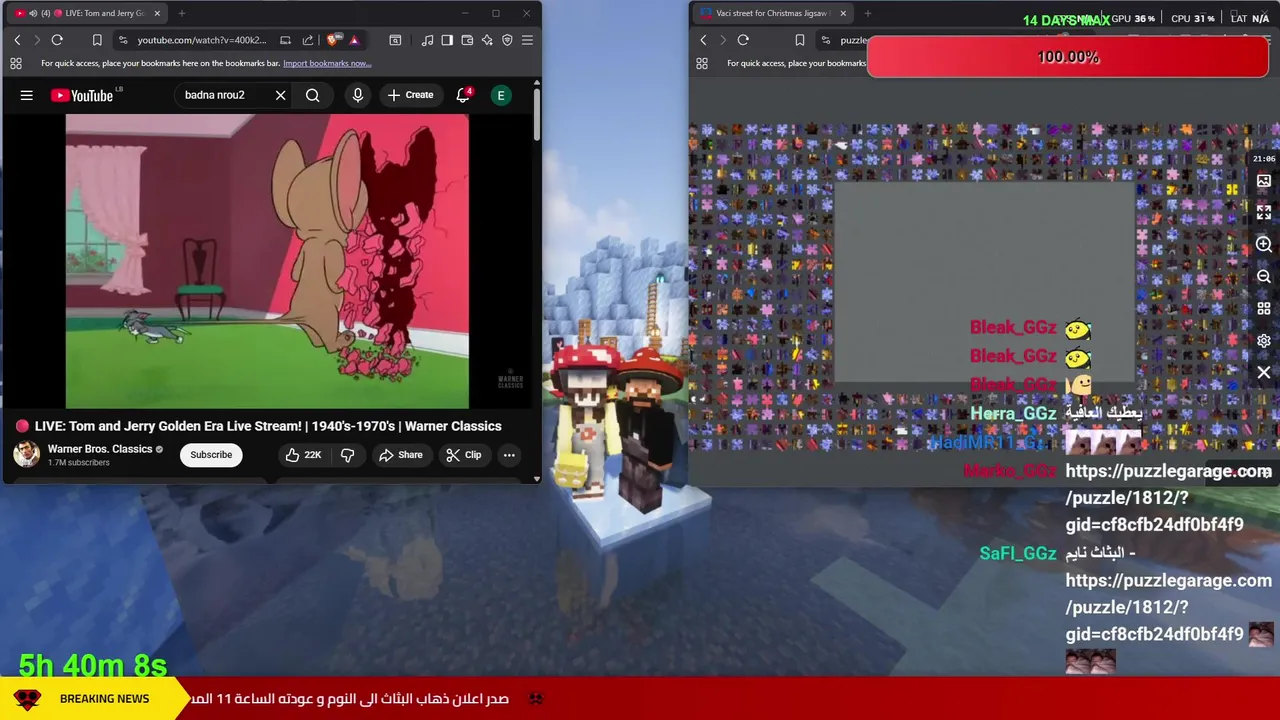The height and width of the screenshot is (720, 1280).
Task: Reload the puzzle page
Action: tap(743, 40)
